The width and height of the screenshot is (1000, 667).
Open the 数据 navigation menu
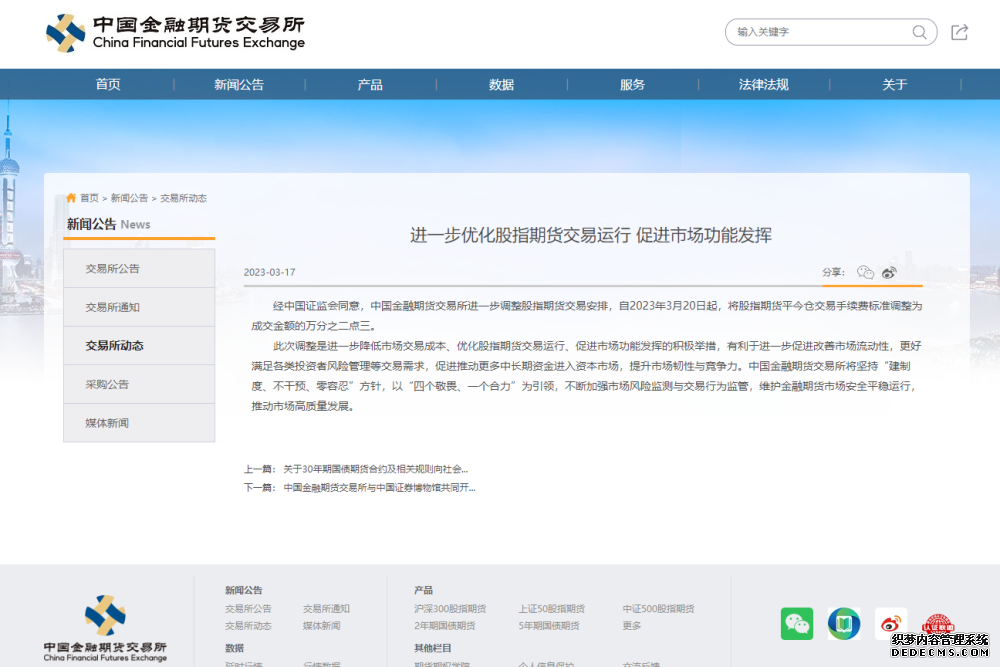[x=501, y=84]
